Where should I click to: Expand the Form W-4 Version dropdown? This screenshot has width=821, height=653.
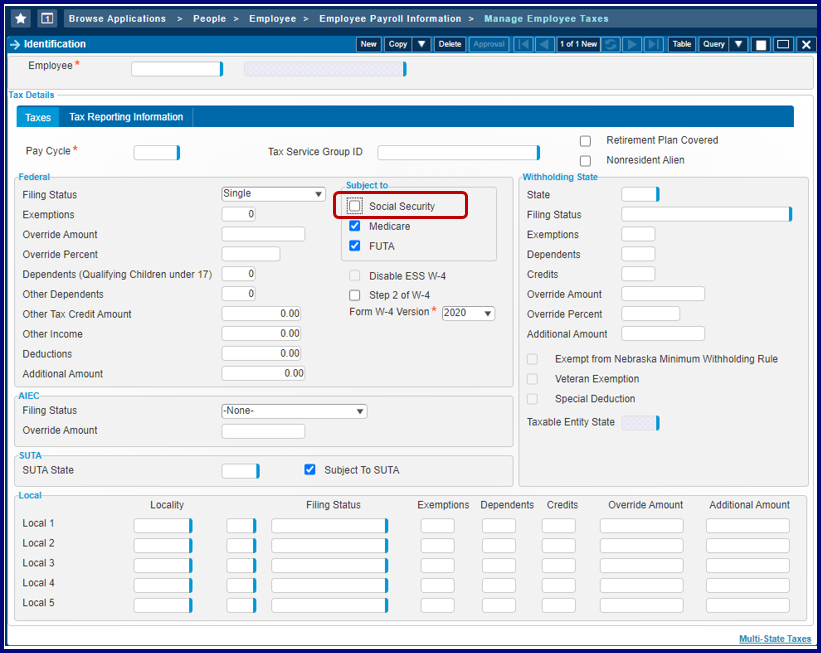tap(468, 313)
